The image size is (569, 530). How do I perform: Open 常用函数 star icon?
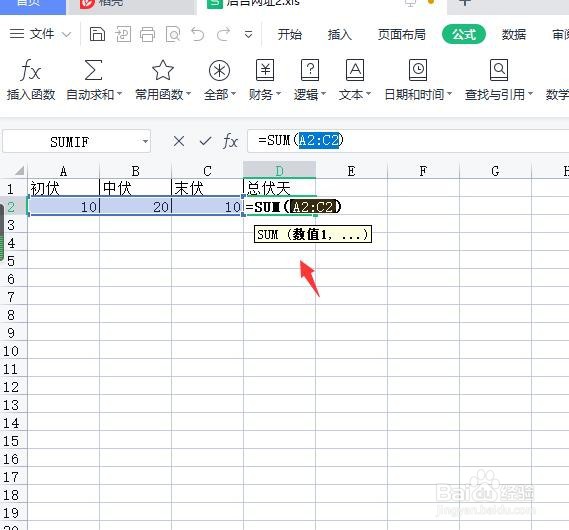tap(163, 70)
